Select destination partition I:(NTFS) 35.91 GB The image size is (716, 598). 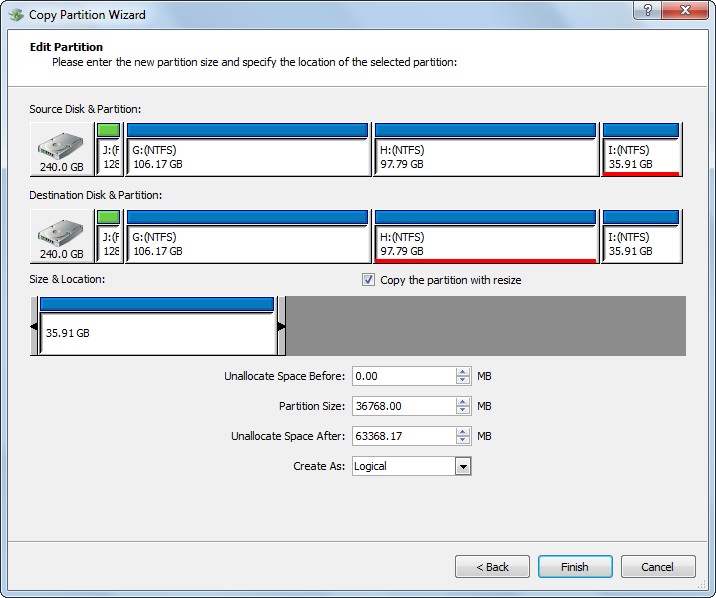pyautogui.click(x=641, y=236)
